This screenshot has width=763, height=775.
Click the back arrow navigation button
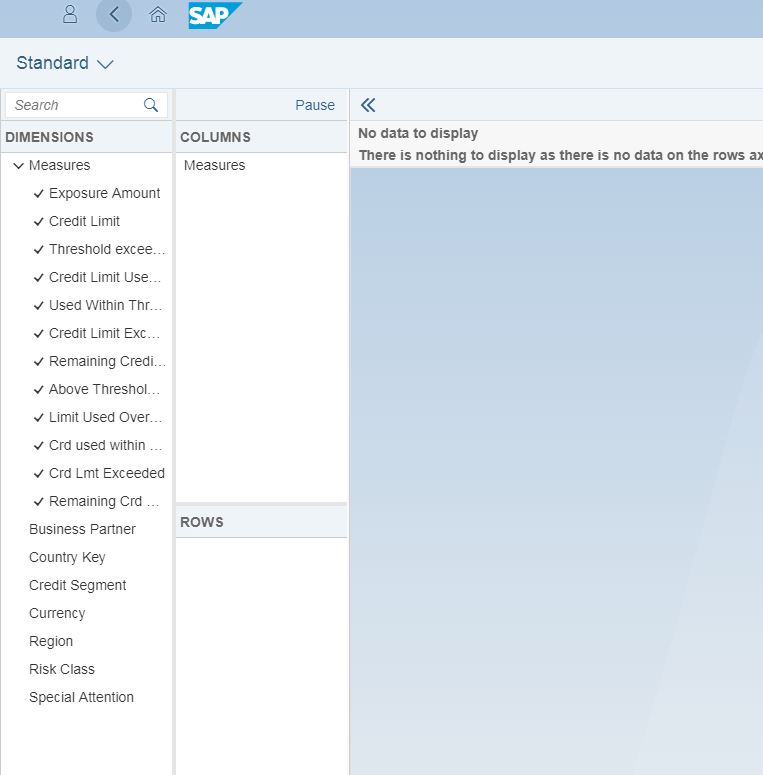[x=114, y=14]
